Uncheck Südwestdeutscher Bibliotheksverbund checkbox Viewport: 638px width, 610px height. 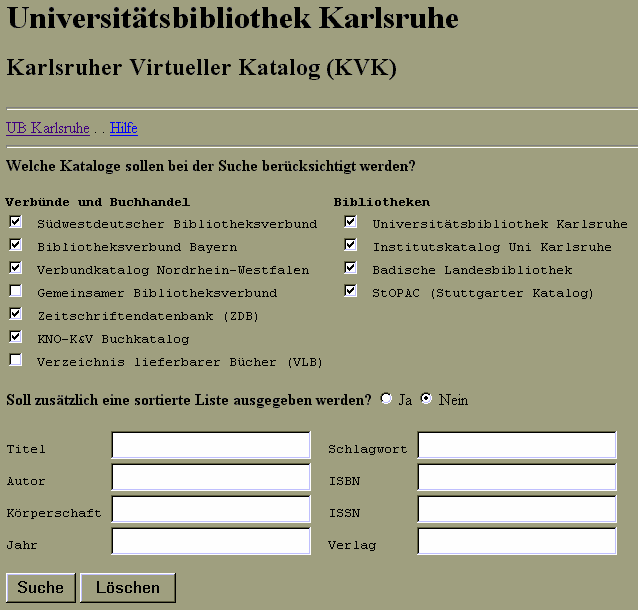pyautogui.click(x=15, y=222)
